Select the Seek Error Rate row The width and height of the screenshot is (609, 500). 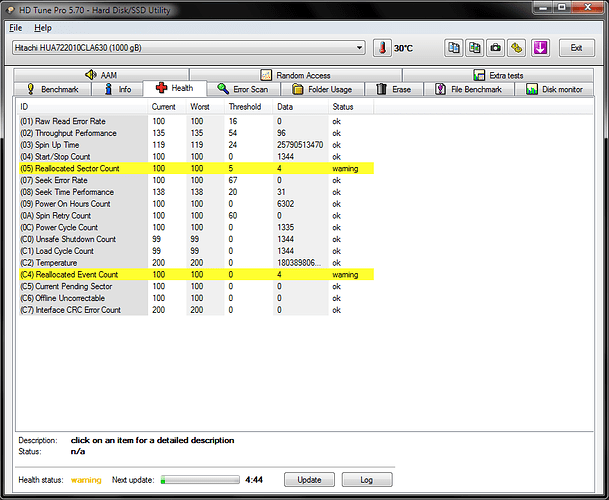pyautogui.click(x=196, y=180)
